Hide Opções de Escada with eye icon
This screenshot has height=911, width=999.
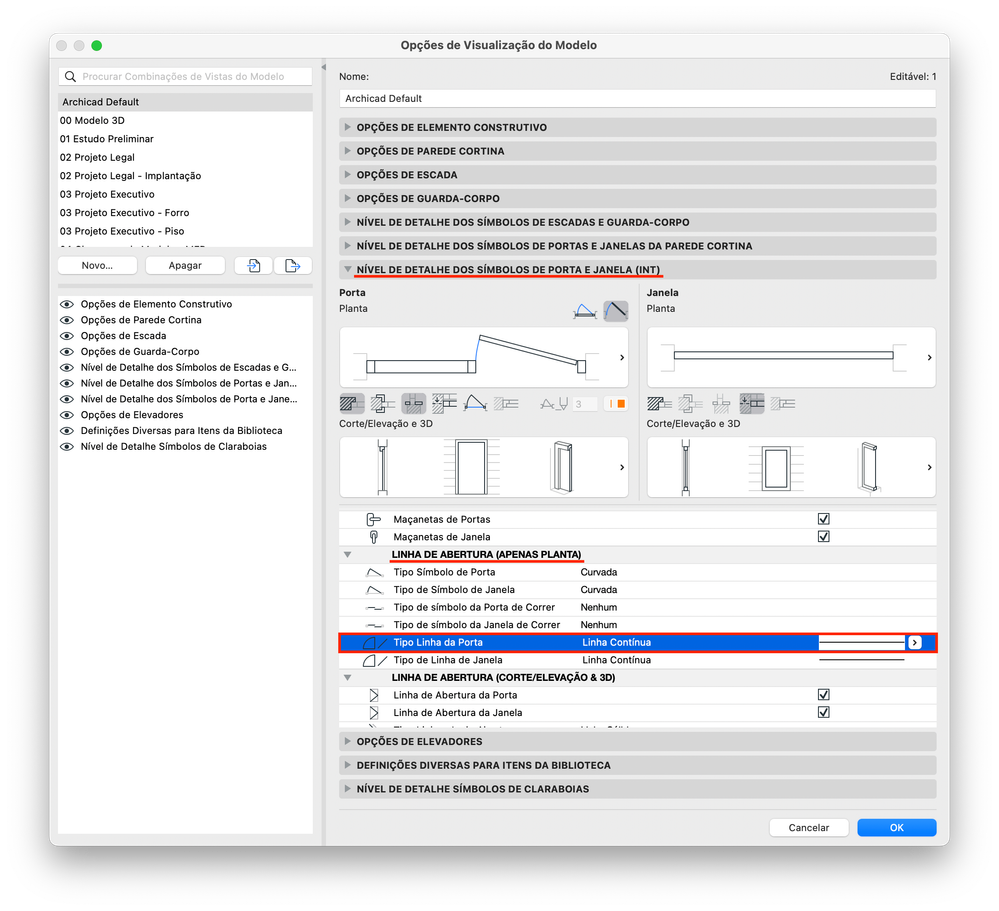click(x=66, y=336)
